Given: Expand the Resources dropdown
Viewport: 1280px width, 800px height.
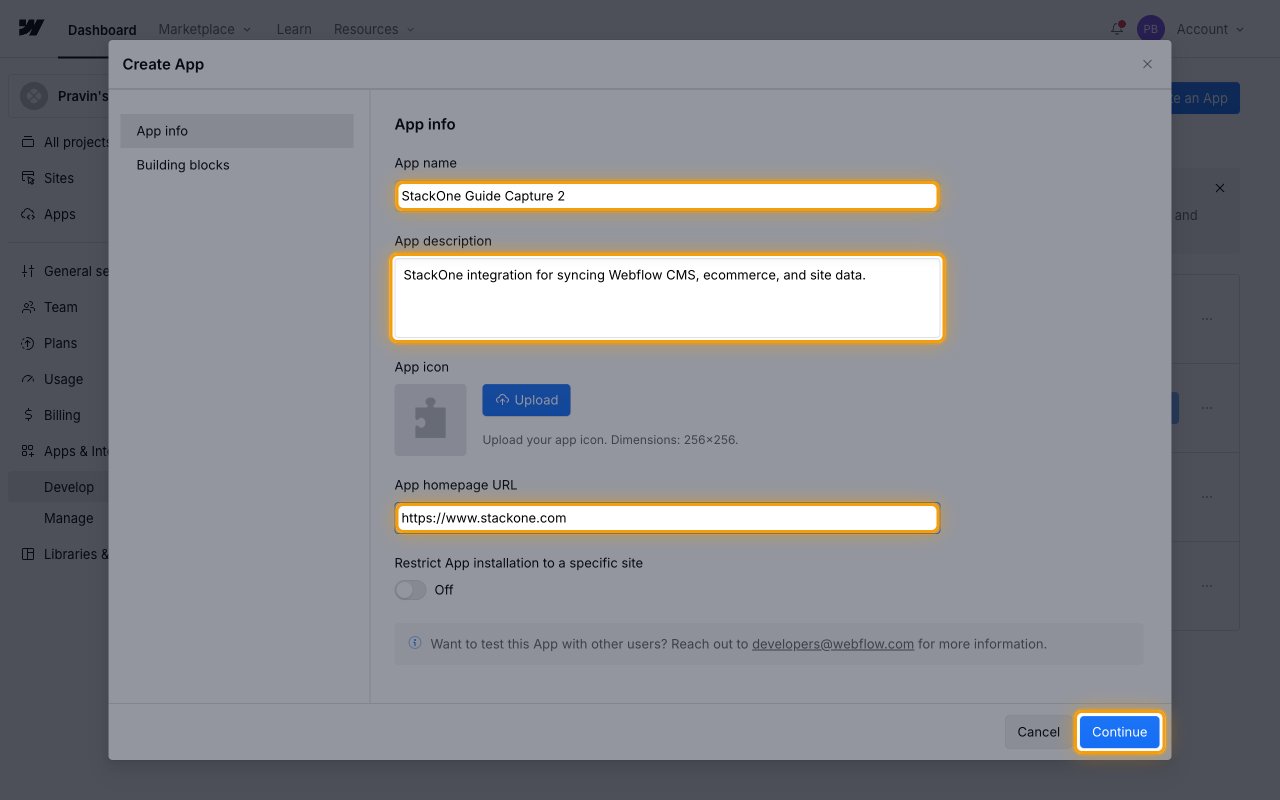Looking at the screenshot, I should pos(374,29).
